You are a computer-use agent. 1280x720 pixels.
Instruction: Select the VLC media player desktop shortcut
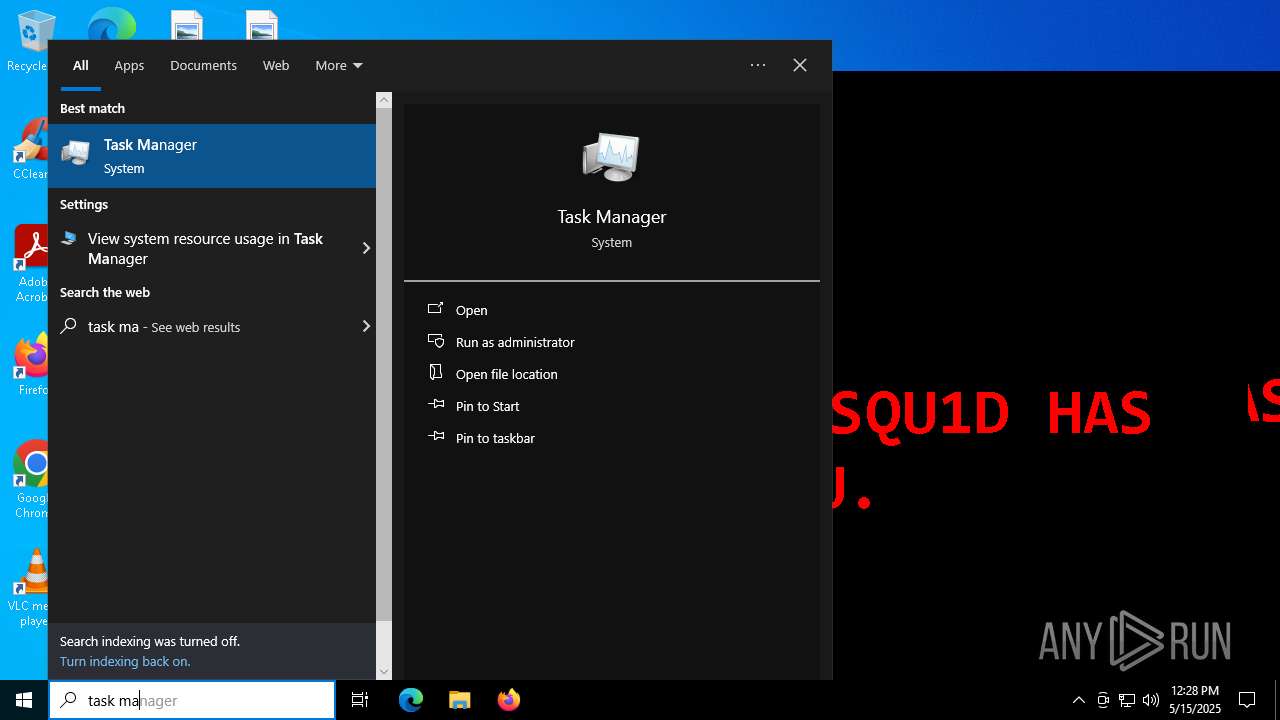click(30, 588)
